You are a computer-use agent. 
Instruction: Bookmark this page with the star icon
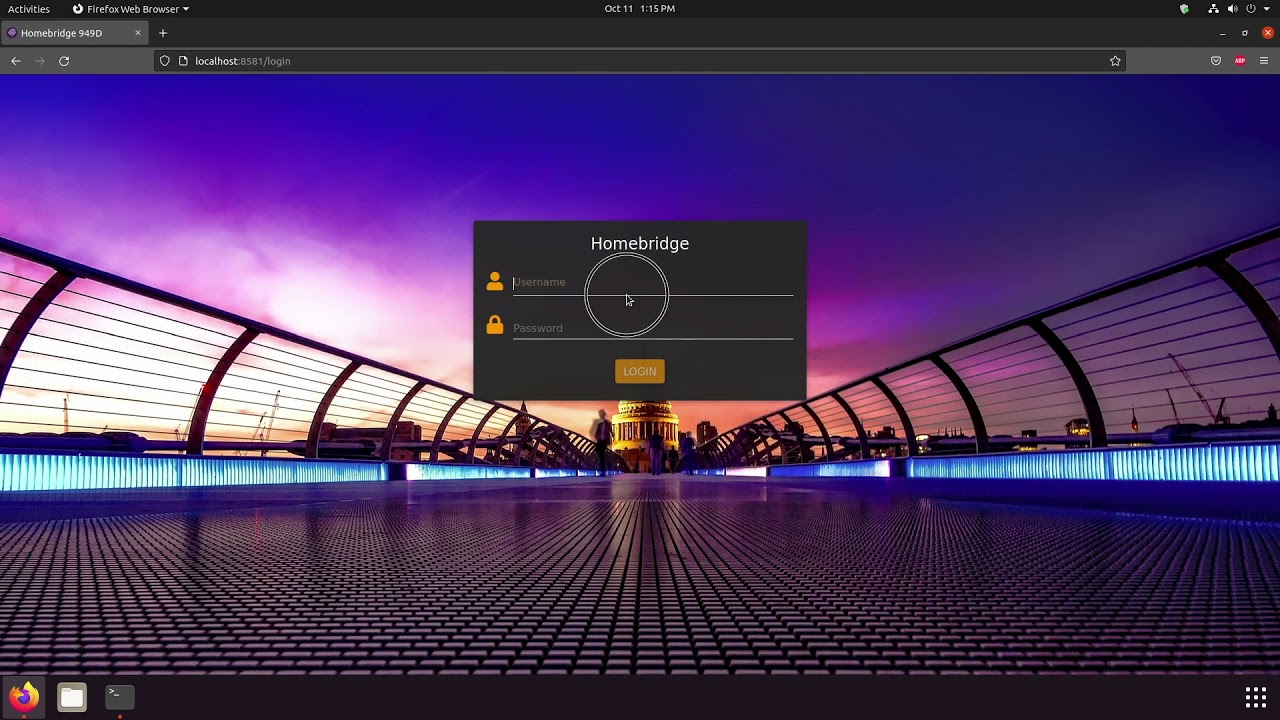(1115, 61)
